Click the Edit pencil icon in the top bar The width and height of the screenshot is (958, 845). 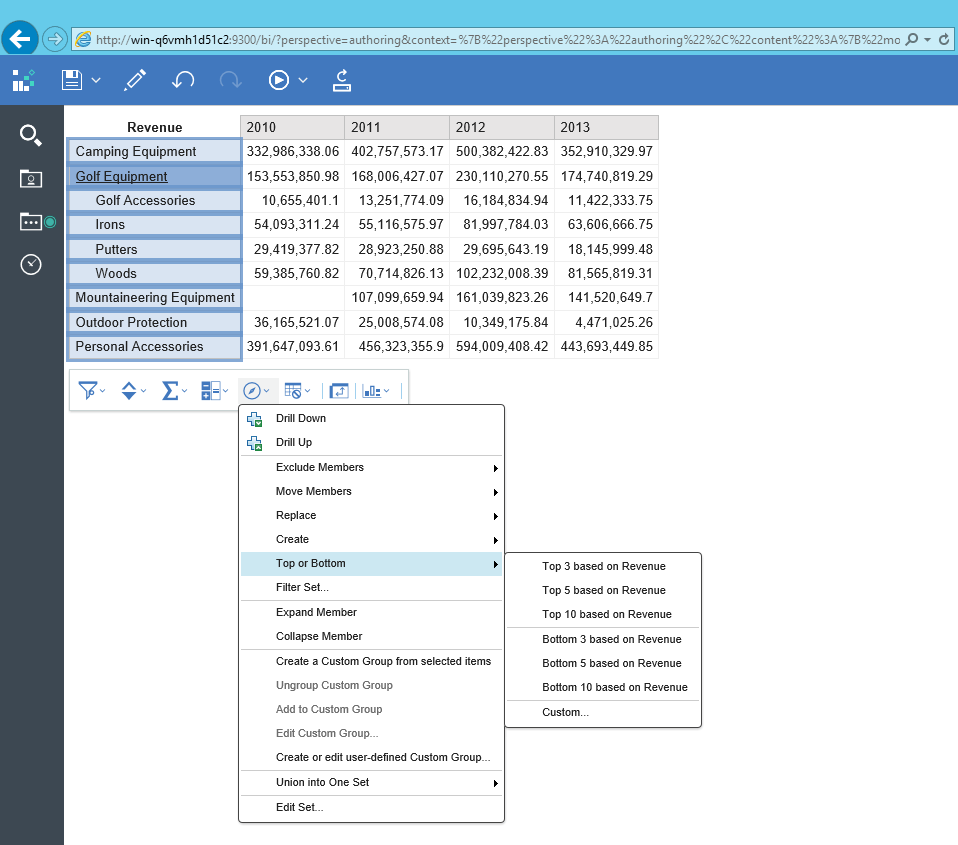pos(134,80)
